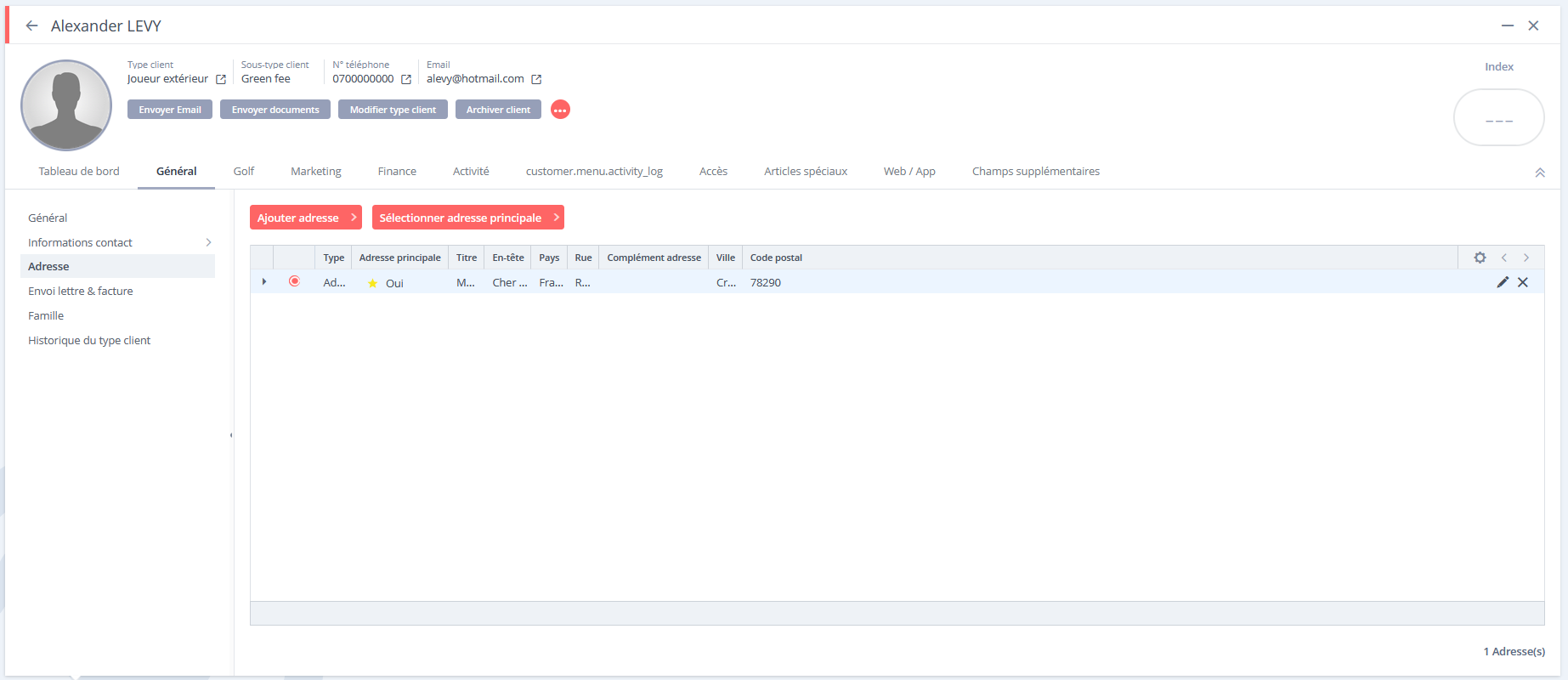Open the Web / App tab

pyautogui.click(x=909, y=171)
